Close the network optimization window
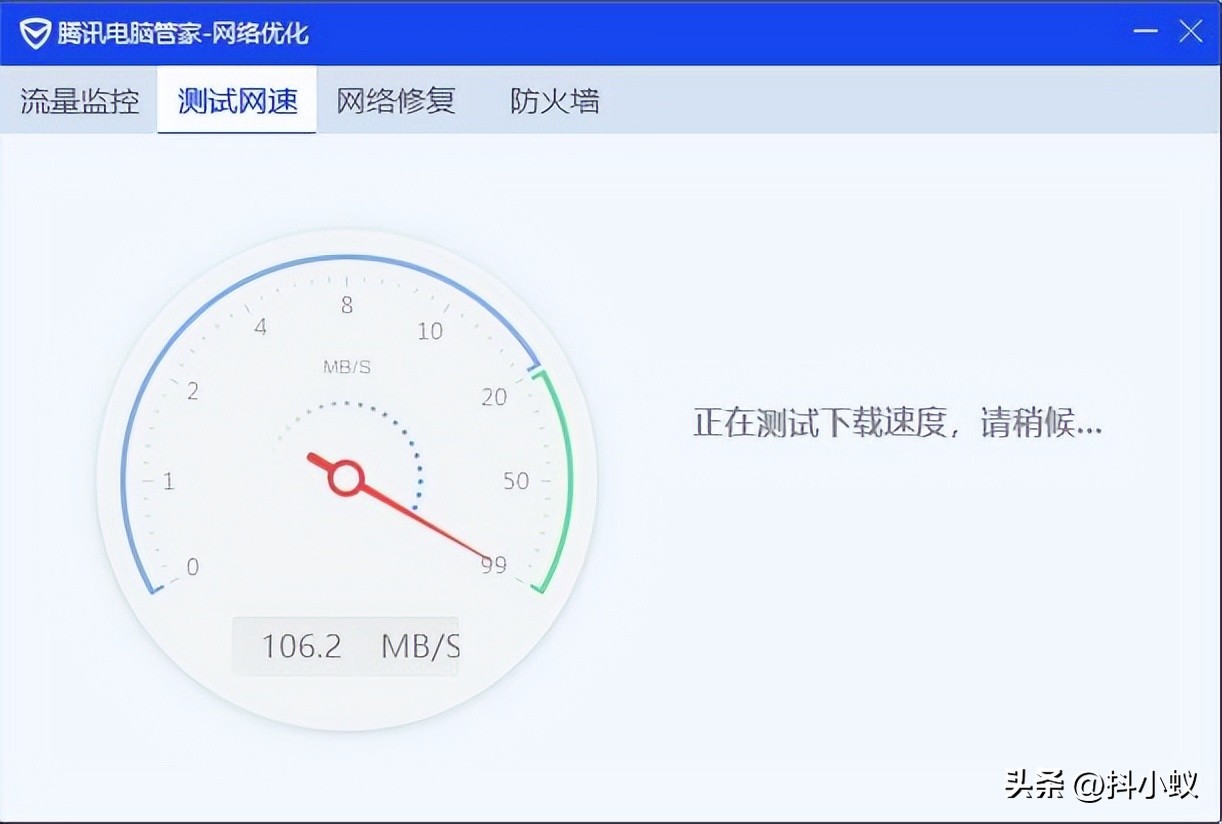1222x824 pixels. click(1190, 32)
